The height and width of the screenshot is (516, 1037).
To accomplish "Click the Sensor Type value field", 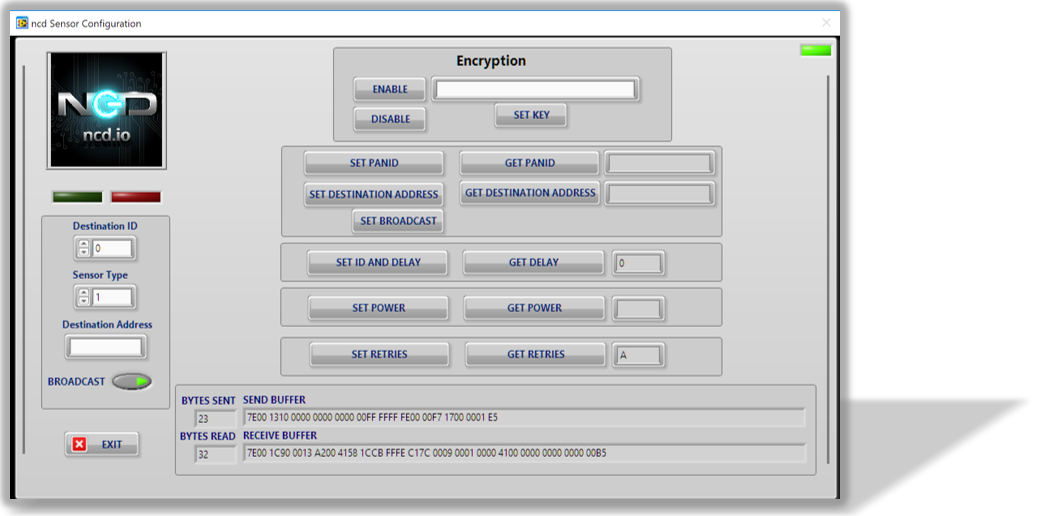I will [111, 298].
